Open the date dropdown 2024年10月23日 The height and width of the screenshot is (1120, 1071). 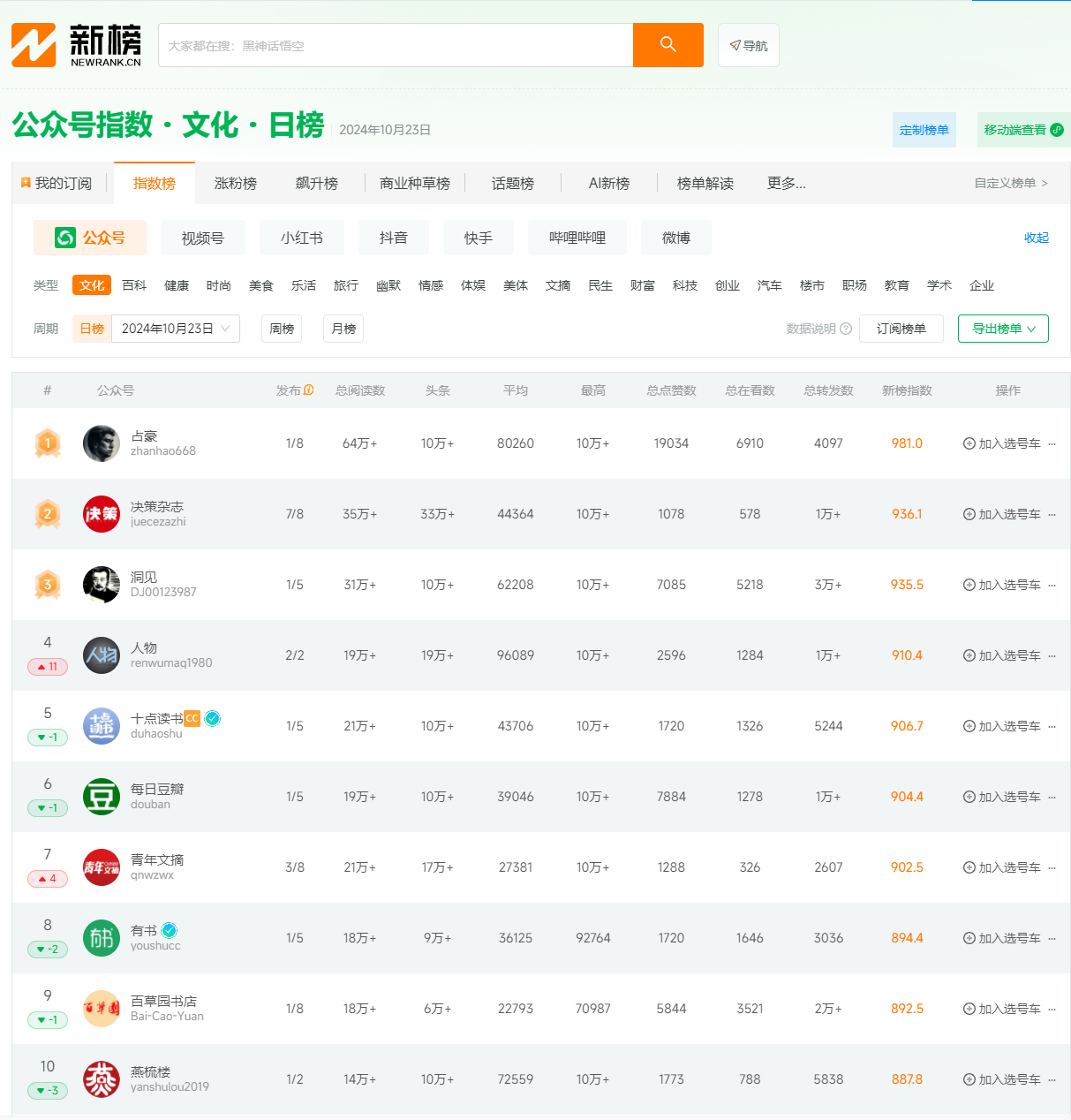click(176, 329)
